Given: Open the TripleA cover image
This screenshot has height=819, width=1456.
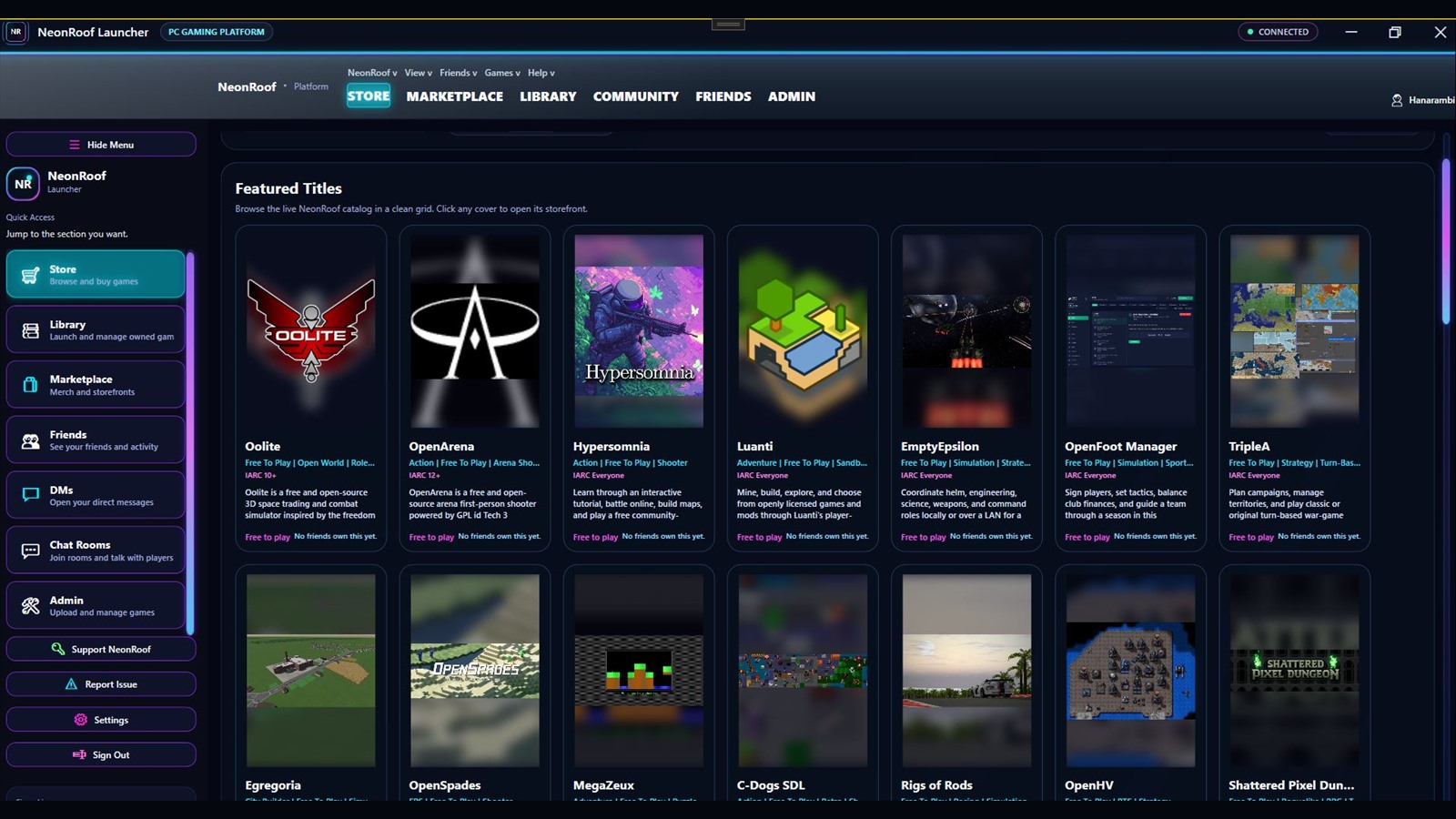Looking at the screenshot, I should 1294,331.
